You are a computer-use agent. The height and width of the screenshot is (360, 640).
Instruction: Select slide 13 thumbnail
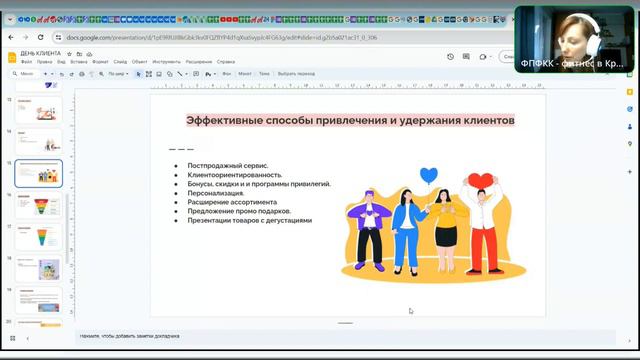point(38,110)
